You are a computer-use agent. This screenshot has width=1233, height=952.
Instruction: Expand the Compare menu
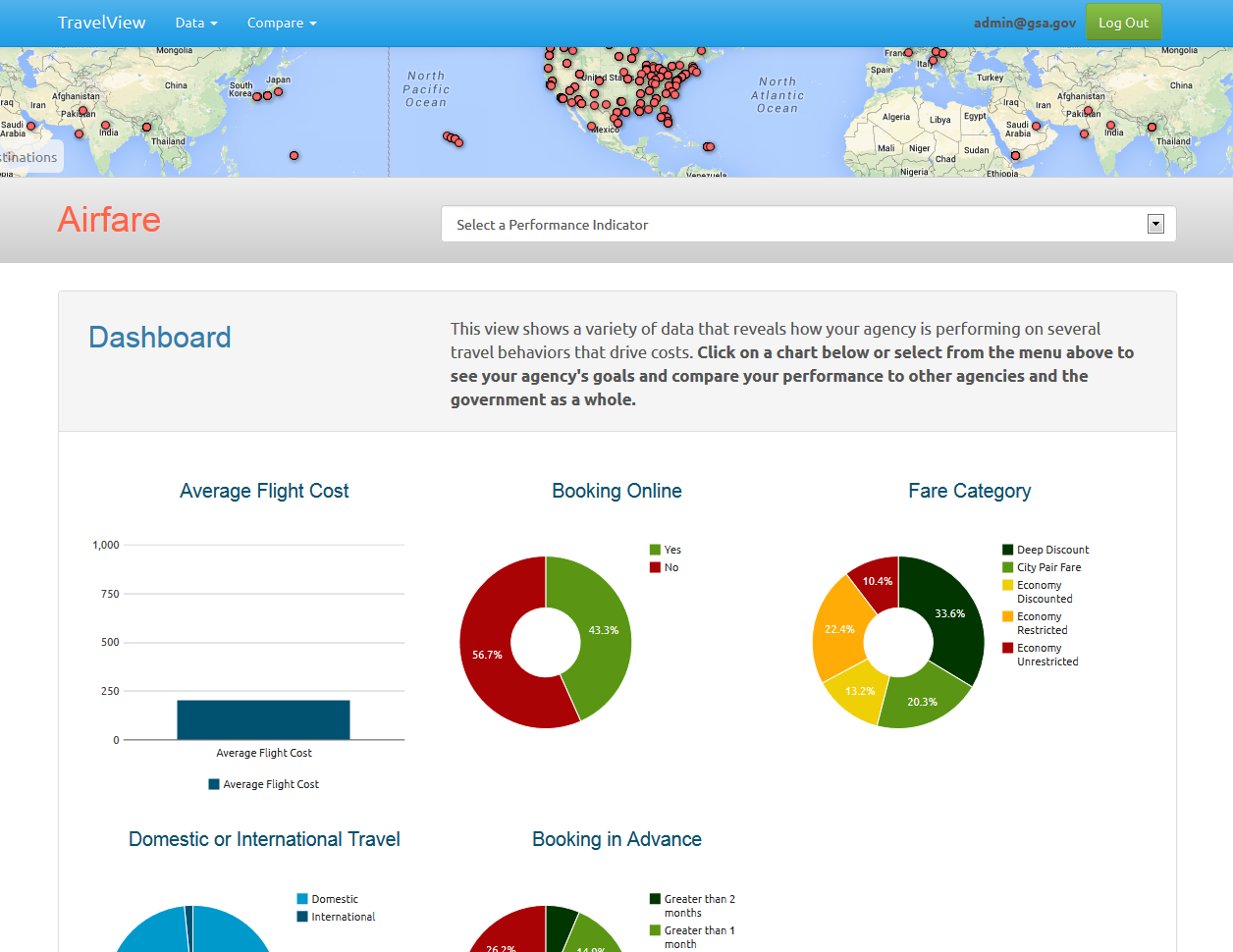click(282, 23)
